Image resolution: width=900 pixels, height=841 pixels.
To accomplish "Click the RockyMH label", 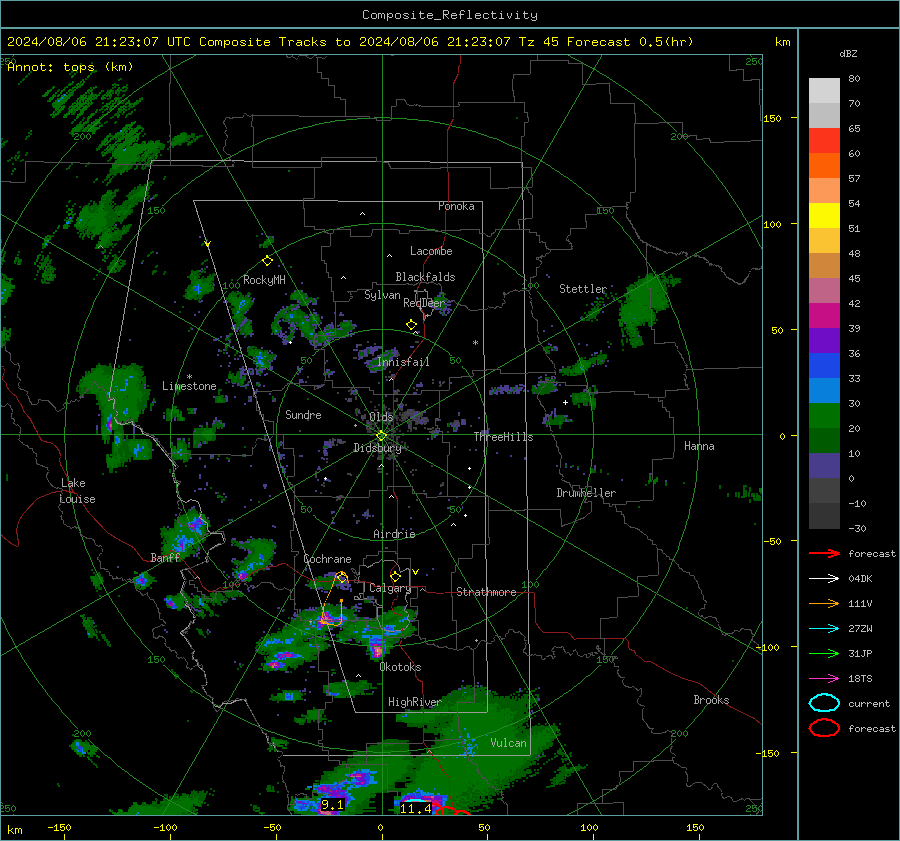I will (x=264, y=280).
